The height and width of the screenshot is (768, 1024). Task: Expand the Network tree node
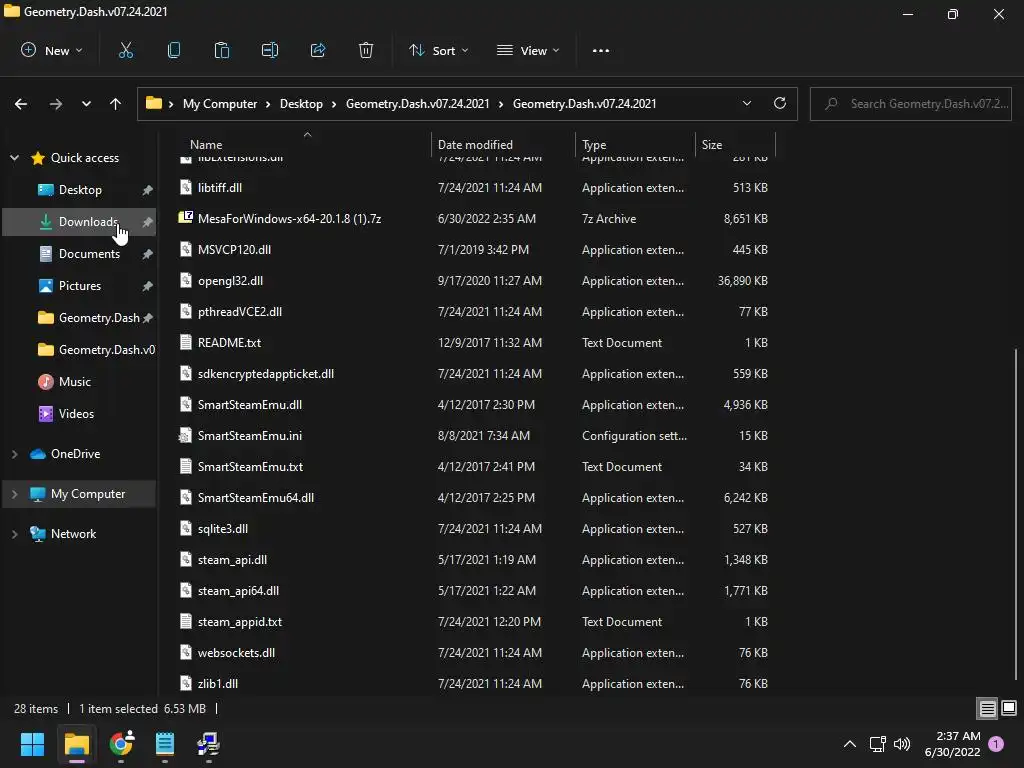(14, 534)
